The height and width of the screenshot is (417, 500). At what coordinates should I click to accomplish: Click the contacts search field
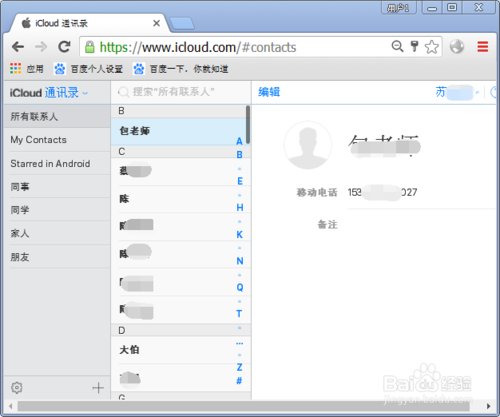point(180,92)
